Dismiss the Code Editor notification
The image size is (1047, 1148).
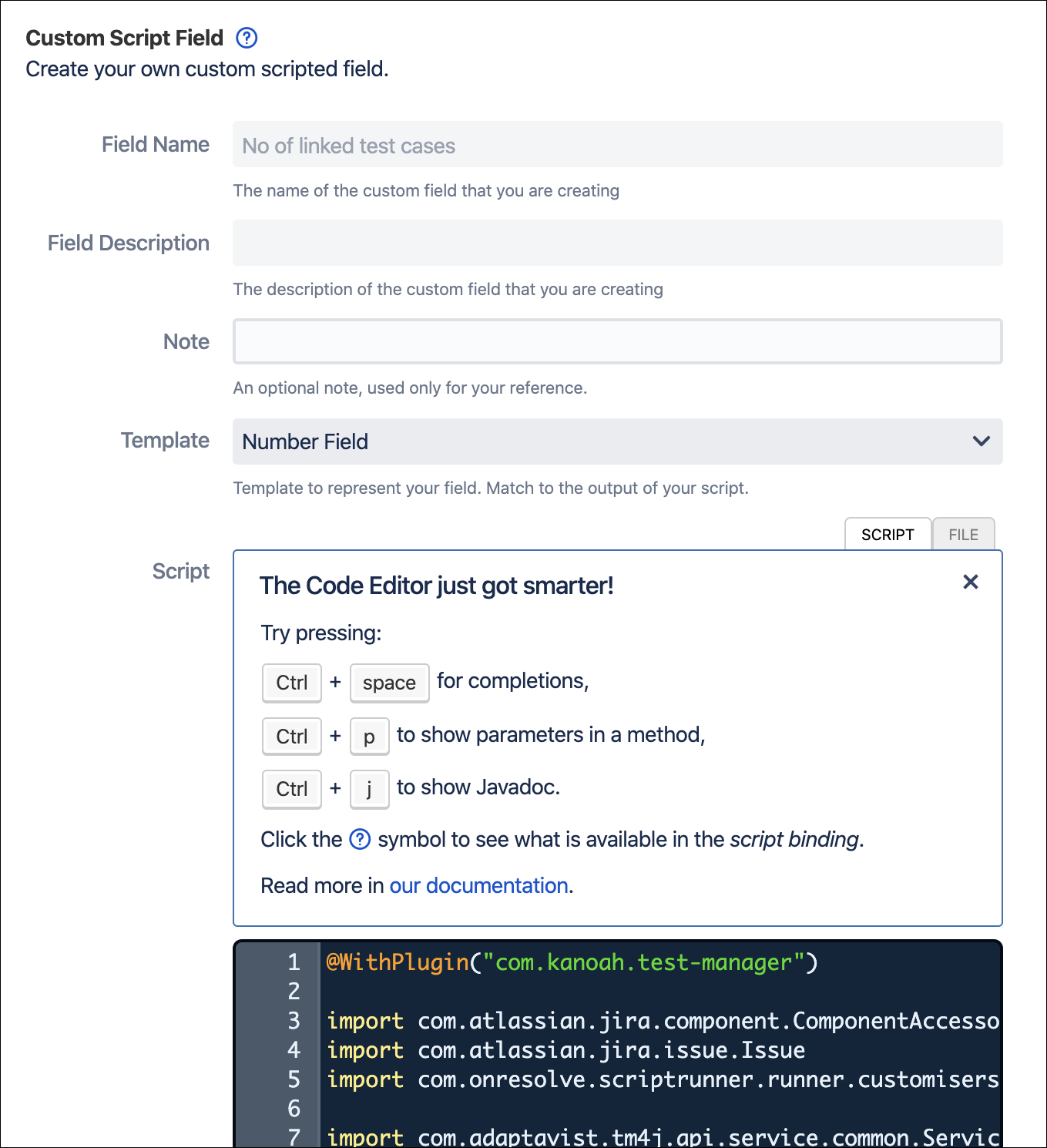[x=970, y=582]
